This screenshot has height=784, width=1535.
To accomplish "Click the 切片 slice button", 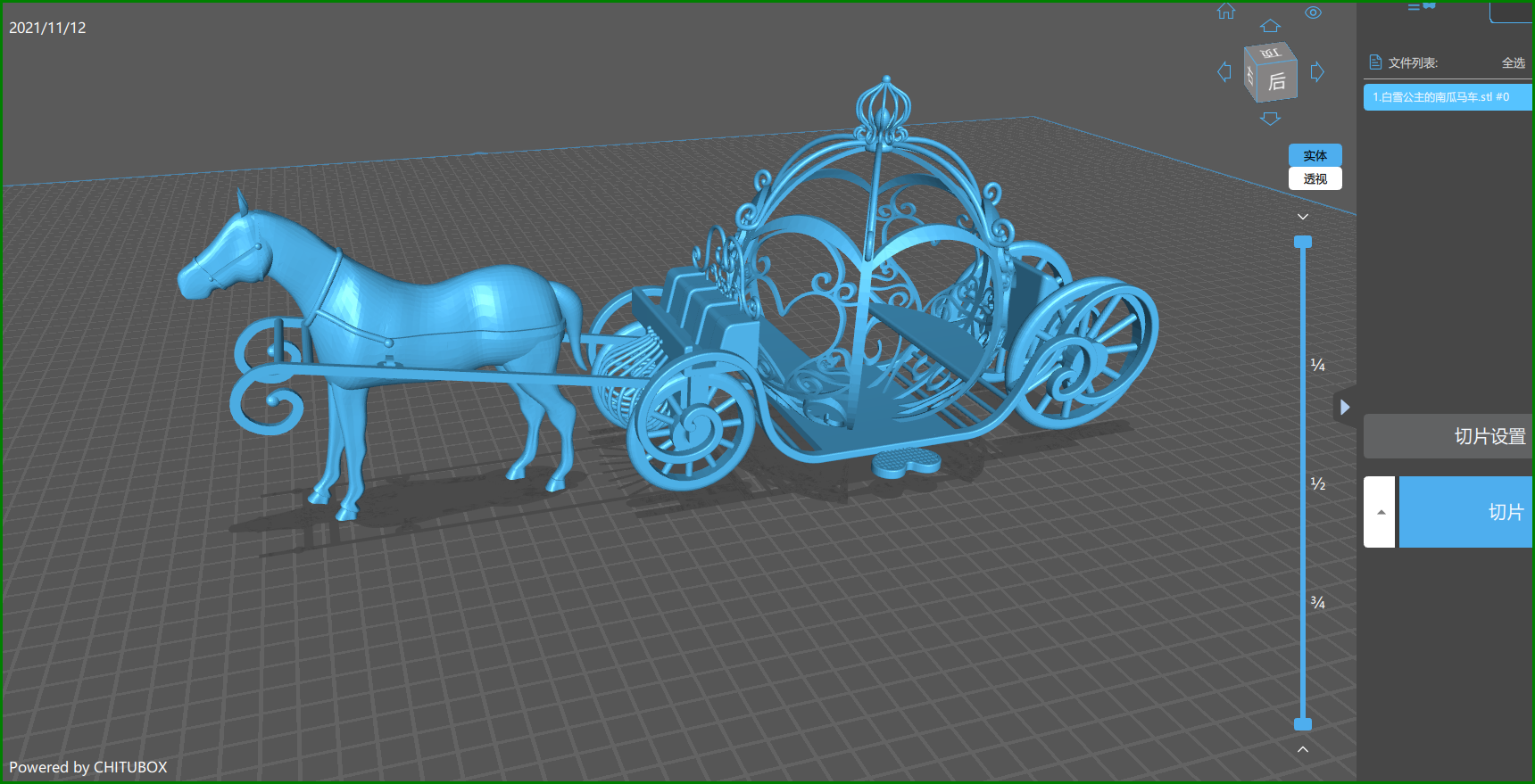I will click(1466, 512).
